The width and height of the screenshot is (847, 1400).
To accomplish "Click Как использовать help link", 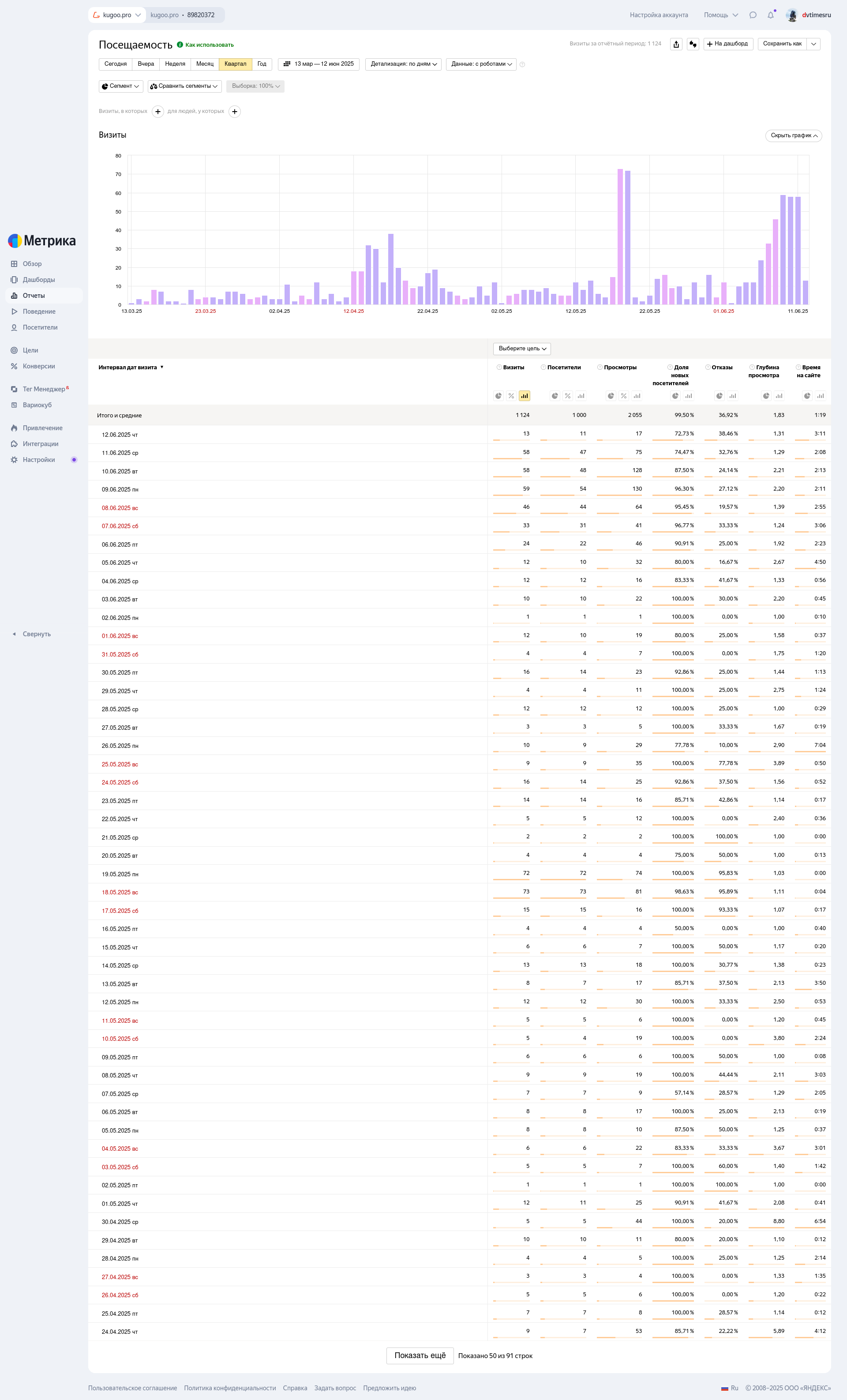I will [x=209, y=45].
